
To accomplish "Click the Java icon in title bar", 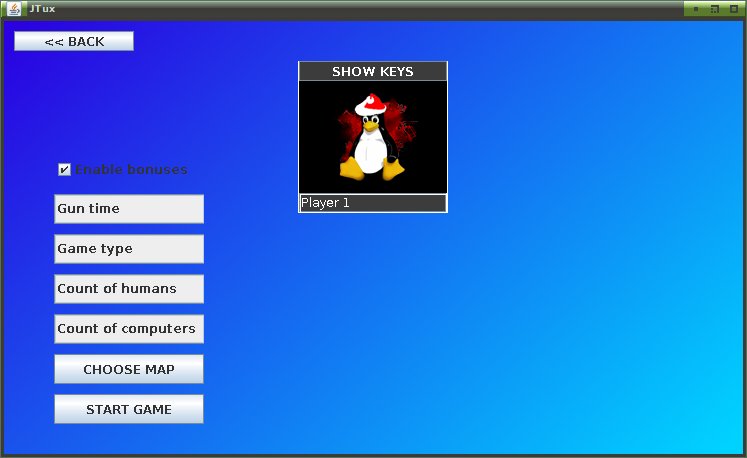I will (x=14, y=9).
